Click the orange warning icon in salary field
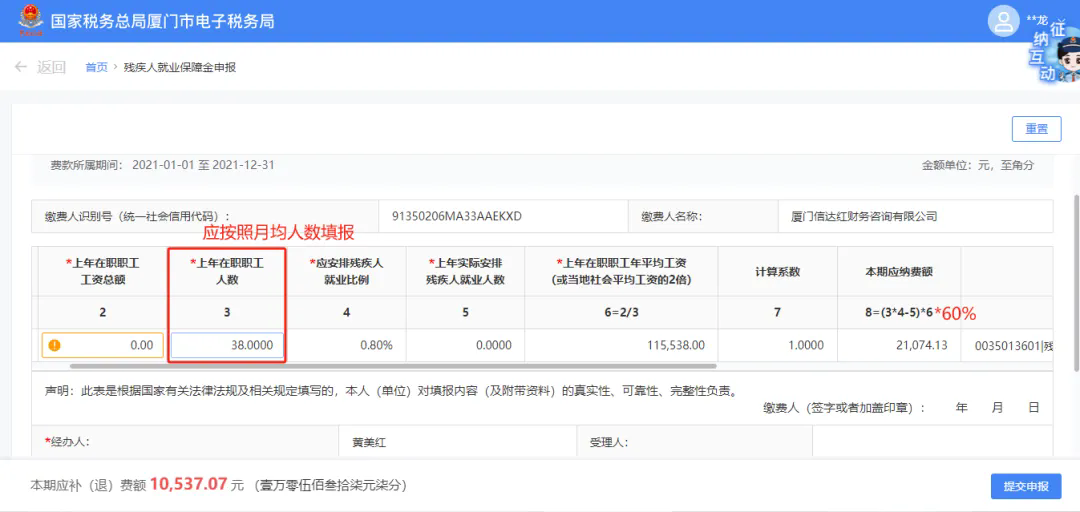1080x512 pixels. (54, 345)
